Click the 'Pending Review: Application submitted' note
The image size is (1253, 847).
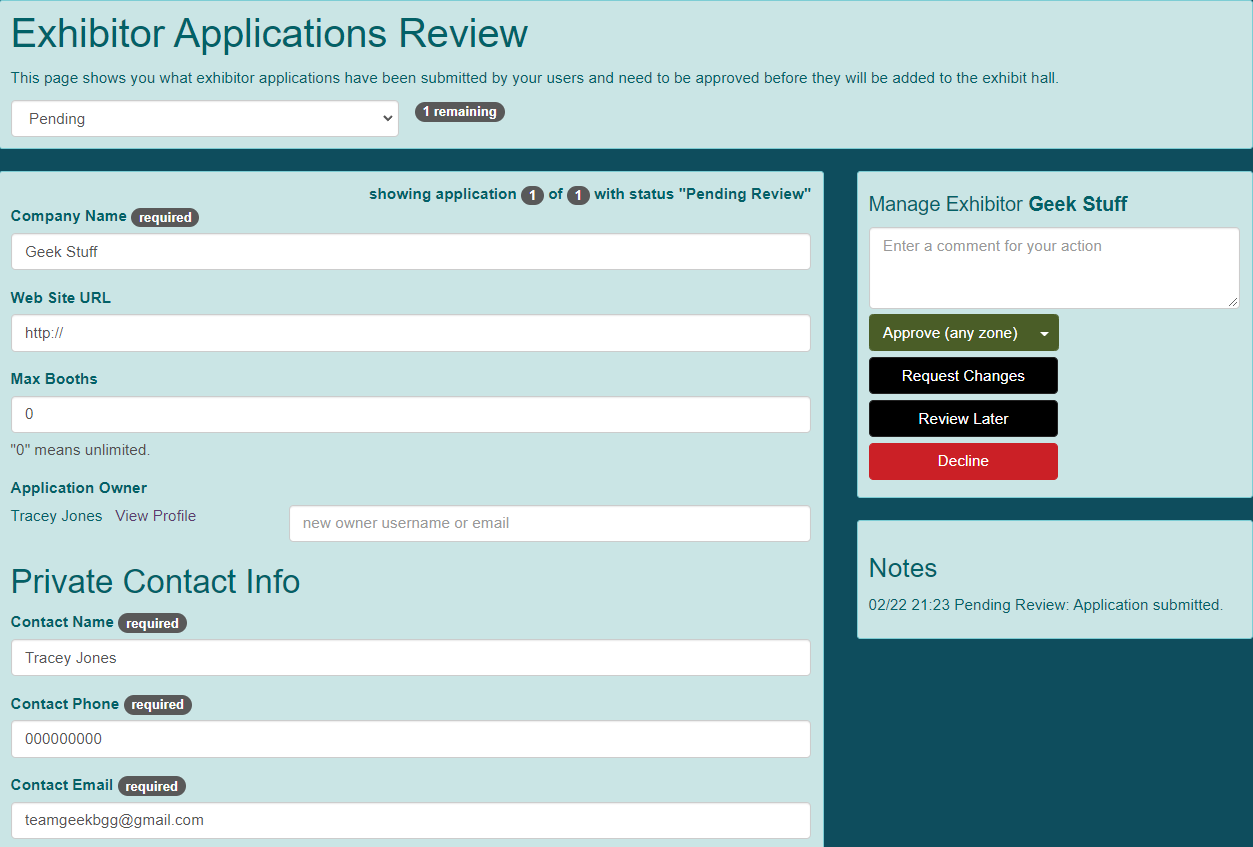pos(1046,605)
